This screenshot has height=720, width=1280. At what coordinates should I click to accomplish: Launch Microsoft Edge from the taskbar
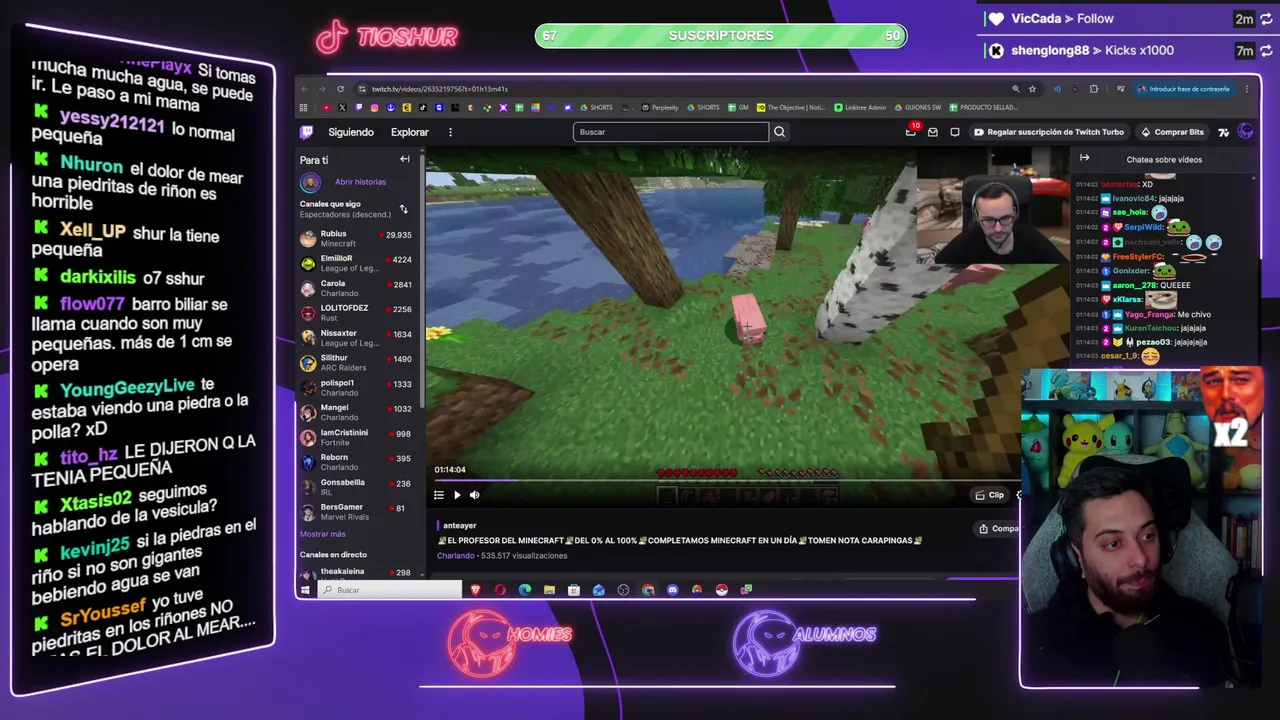525,590
